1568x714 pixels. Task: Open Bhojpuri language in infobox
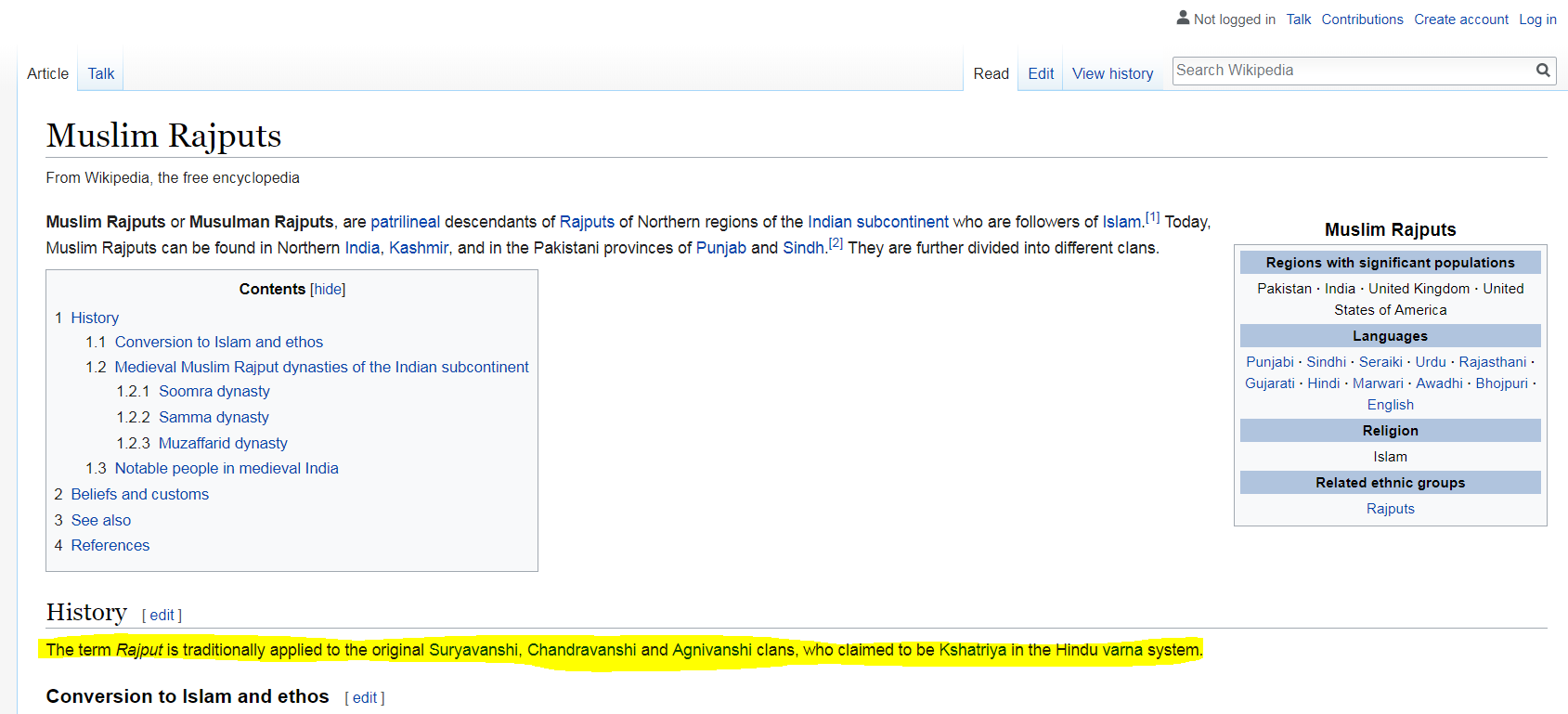coord(1501,383)
